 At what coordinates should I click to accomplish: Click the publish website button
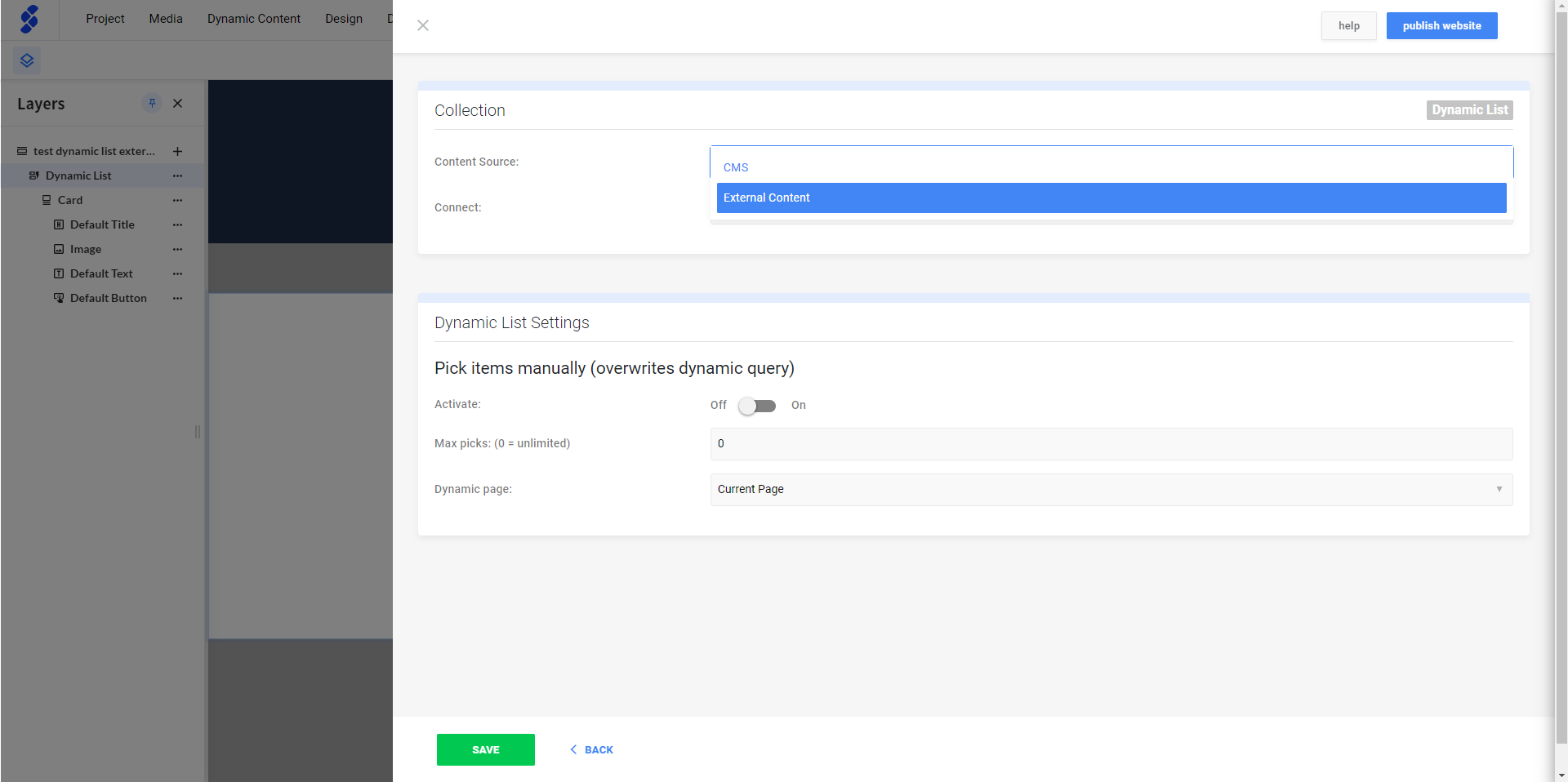(1441, 25)
